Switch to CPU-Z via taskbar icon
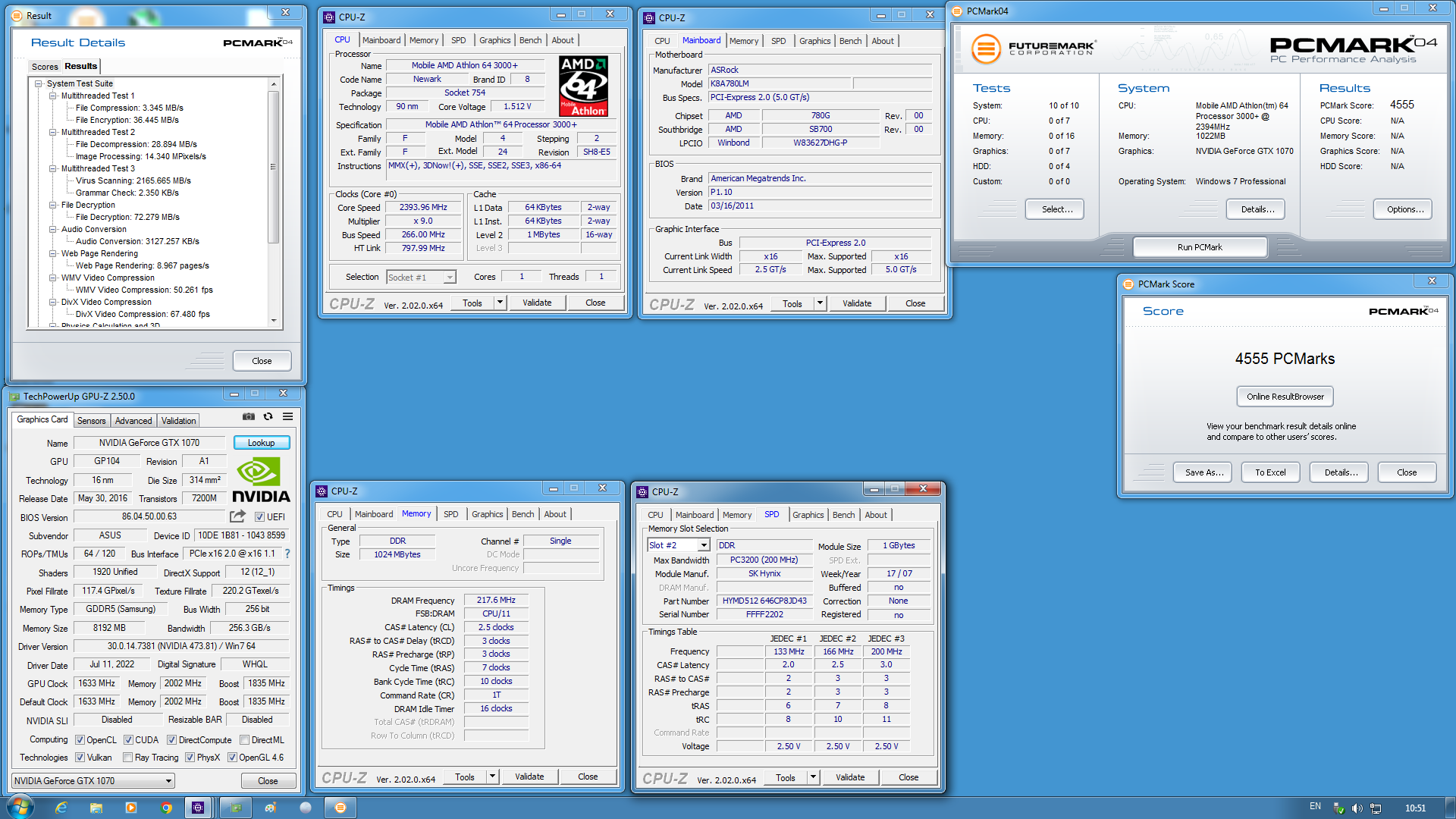Image resolution: width=1456 pixels, height=819 pixels. click(x=198, y=808)
